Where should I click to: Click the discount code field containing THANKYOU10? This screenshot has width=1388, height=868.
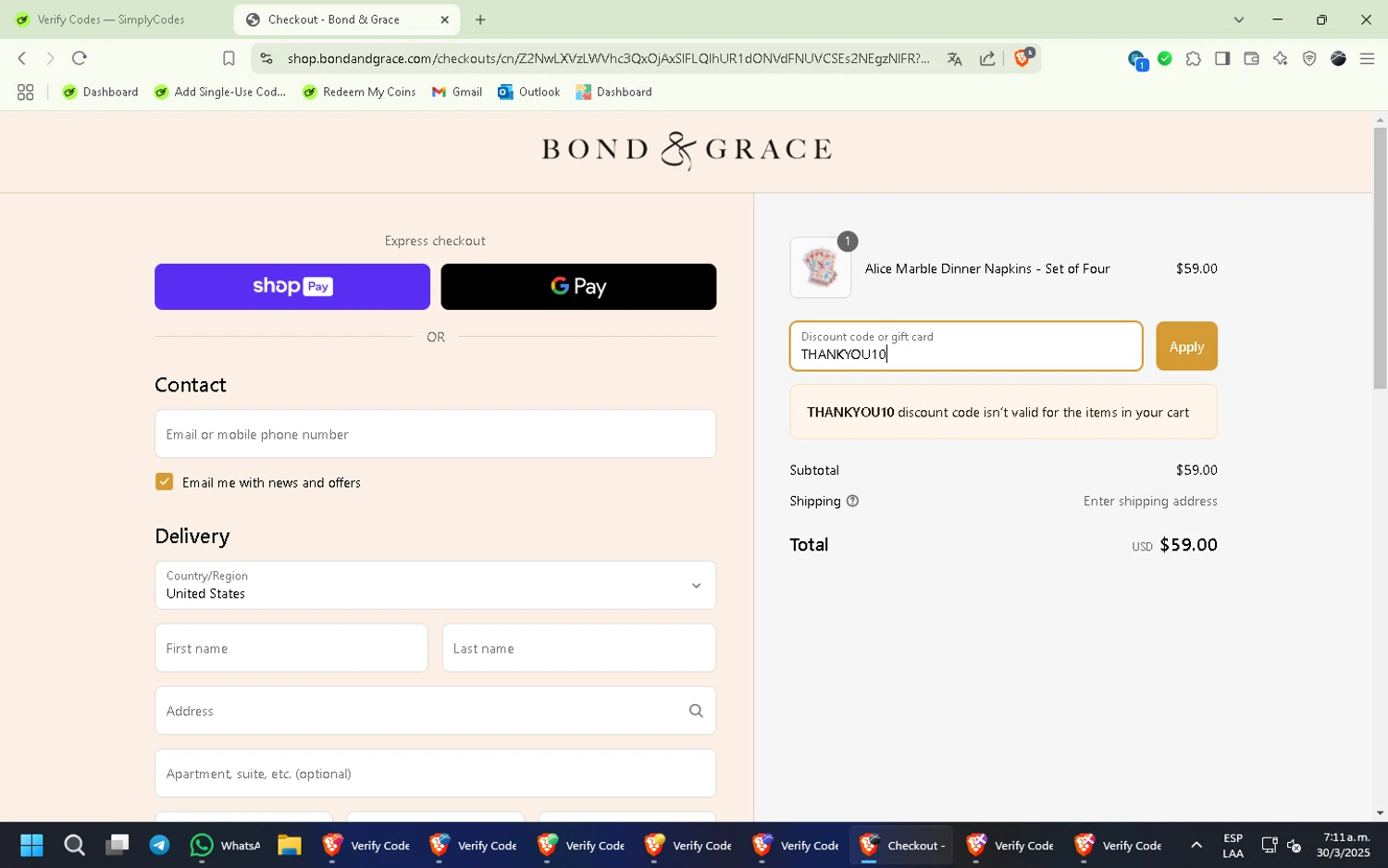click(966, 346)
